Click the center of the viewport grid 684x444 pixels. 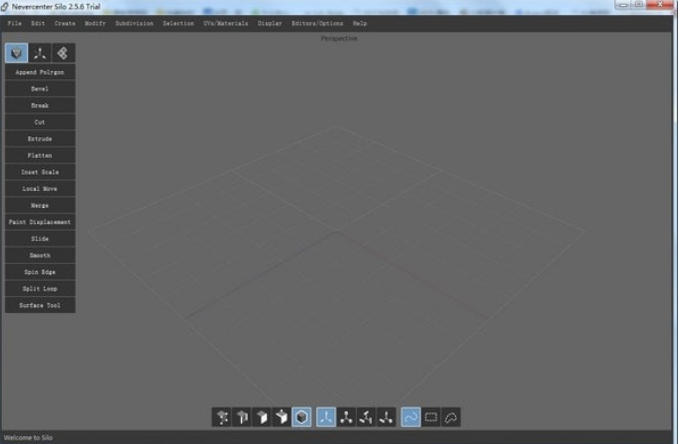[x=337, y=231]
